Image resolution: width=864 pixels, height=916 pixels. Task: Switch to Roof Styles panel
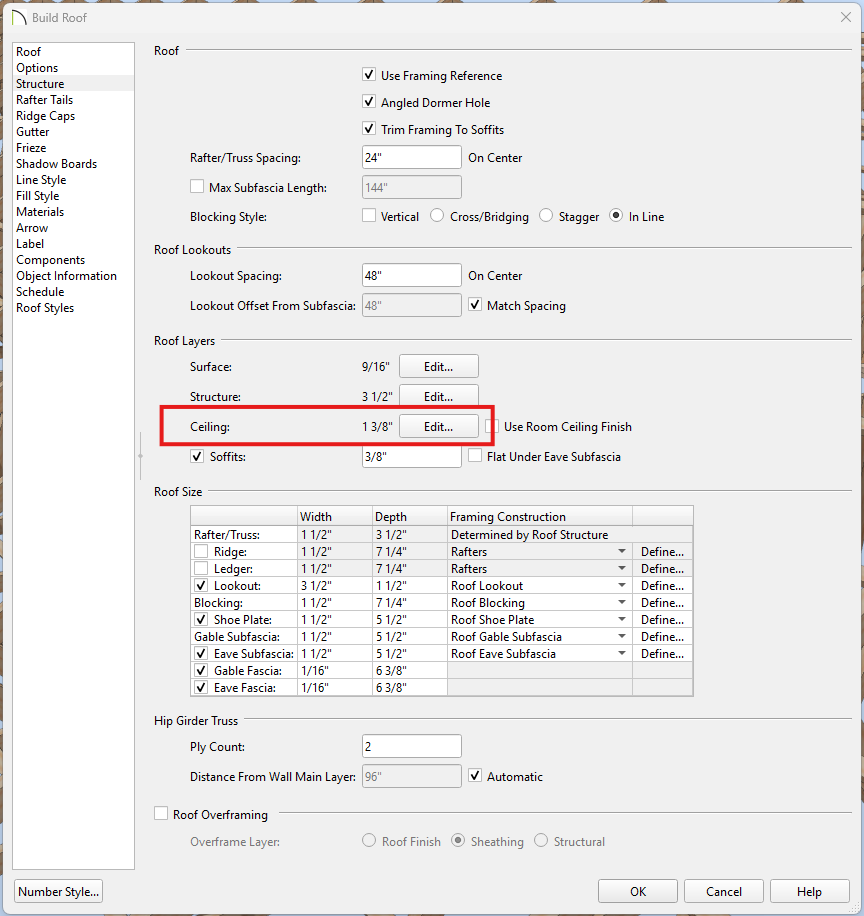tap(45, 308)
